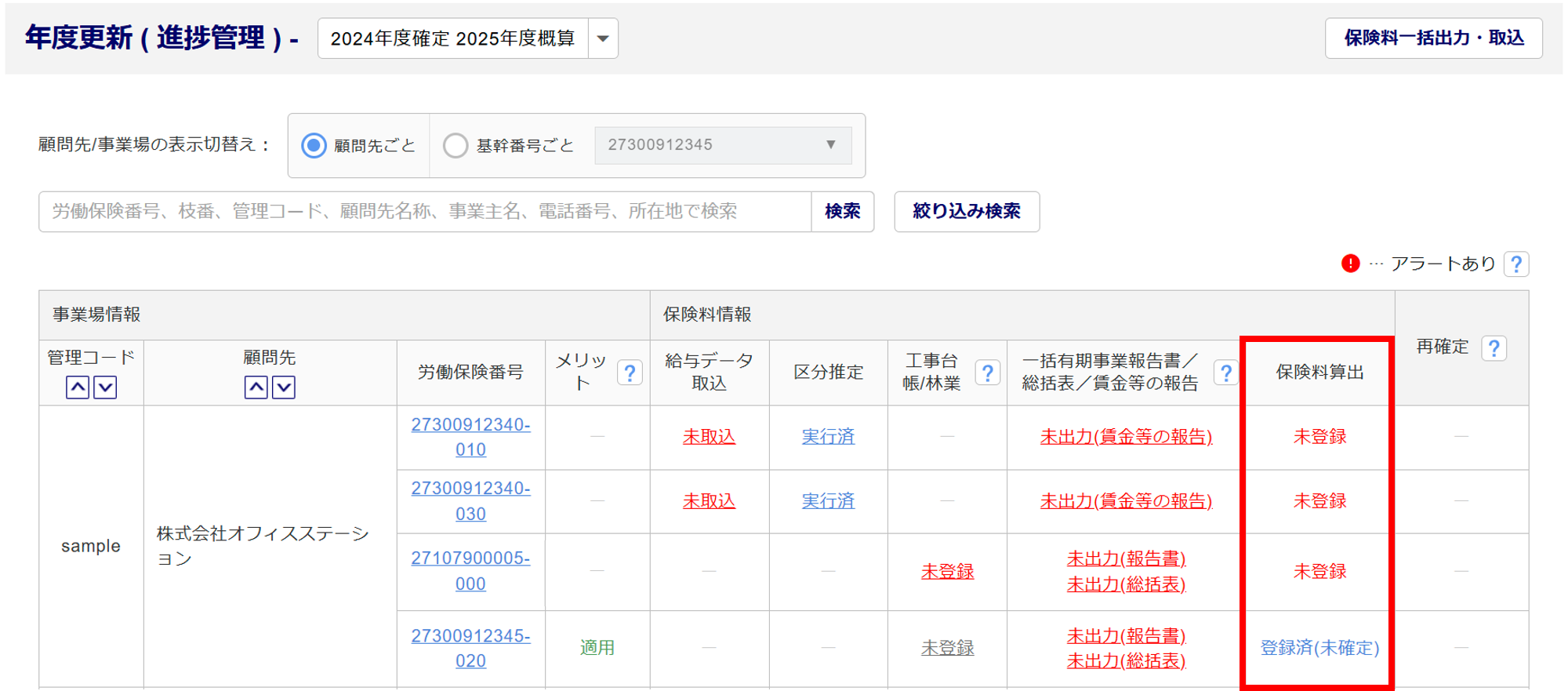The image size is (1568, 691).
Task: Open the 絞り込み検索 filter button
Action: tap(967, 212)
